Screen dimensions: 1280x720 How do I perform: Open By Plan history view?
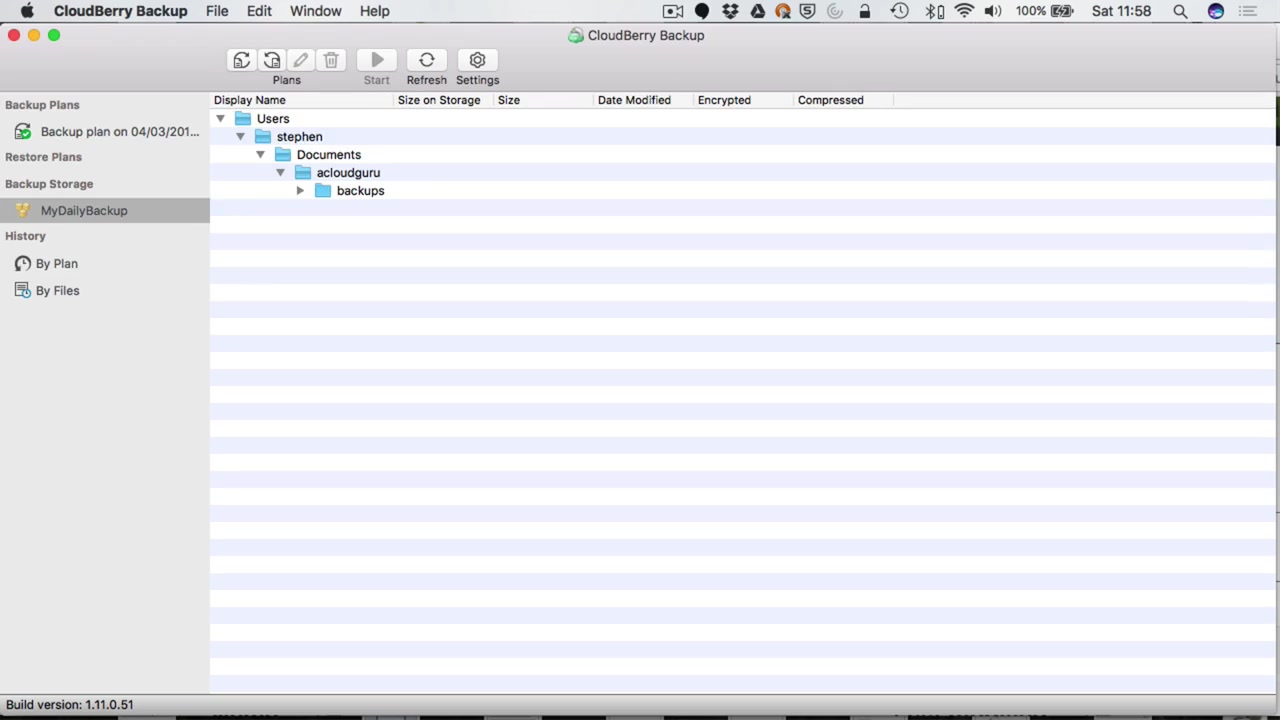(57, 264)
